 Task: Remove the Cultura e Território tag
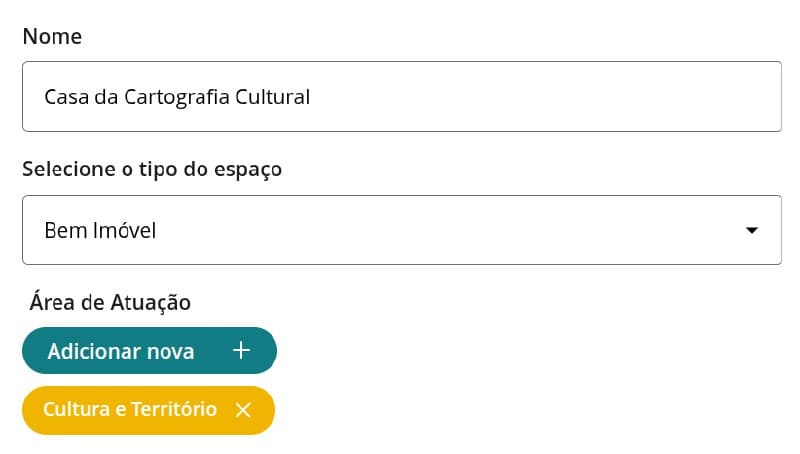(x=242, y=410)
